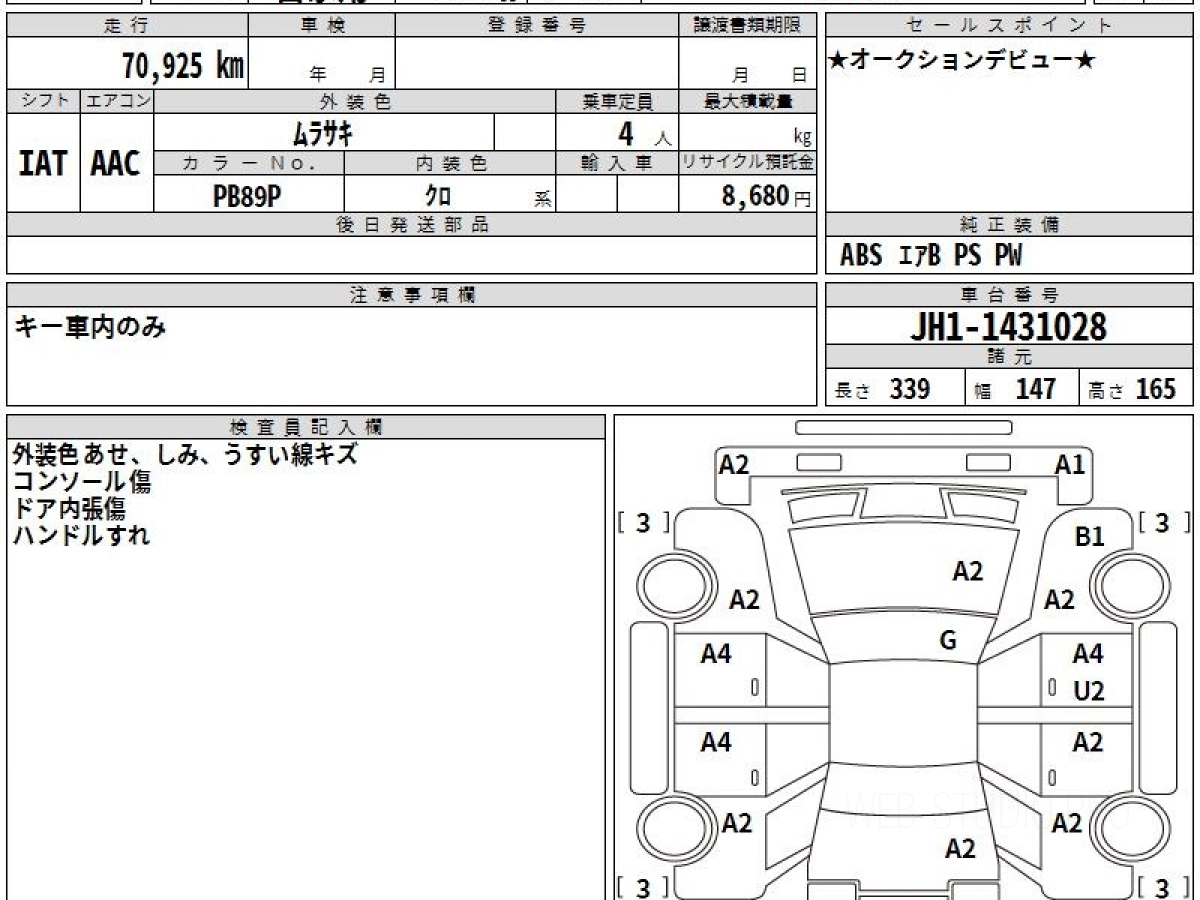This screenshot has width=1200, height=900.
Task: Click the color code PB89P
Action: click(248, 196)
